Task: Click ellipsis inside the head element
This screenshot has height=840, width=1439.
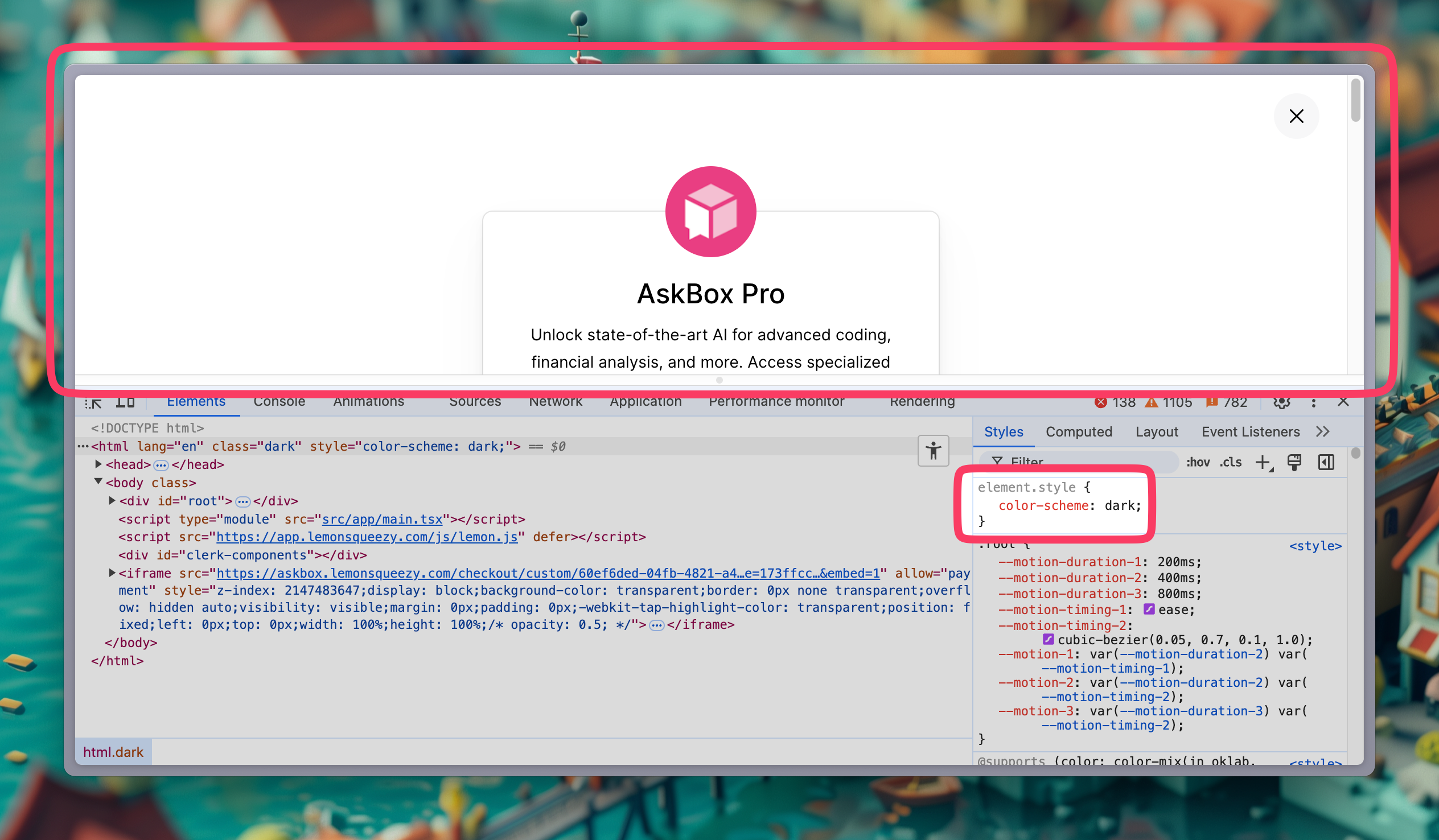Action: click(161, 466)
